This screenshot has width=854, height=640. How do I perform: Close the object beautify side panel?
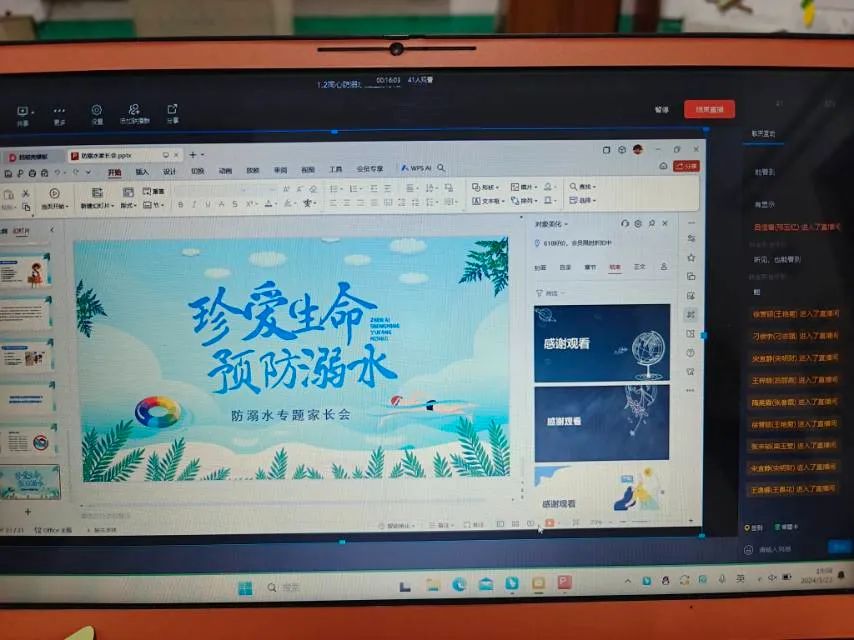click(665, 223)
